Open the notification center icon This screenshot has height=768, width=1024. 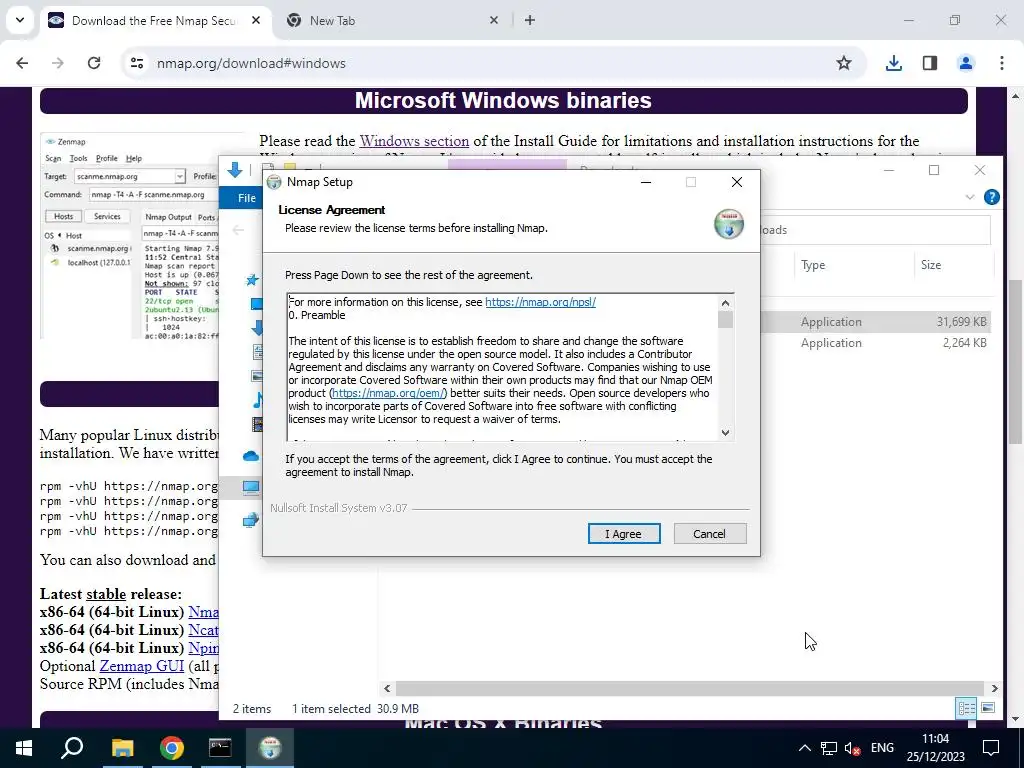991,748
